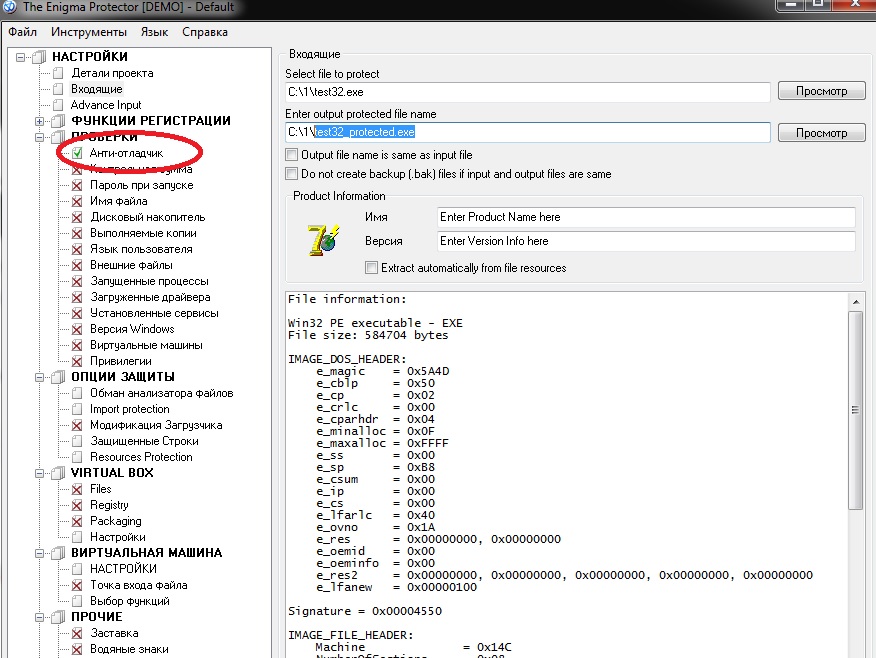
Task: Enable Output file name same as input
Action: tap(292, 154)
